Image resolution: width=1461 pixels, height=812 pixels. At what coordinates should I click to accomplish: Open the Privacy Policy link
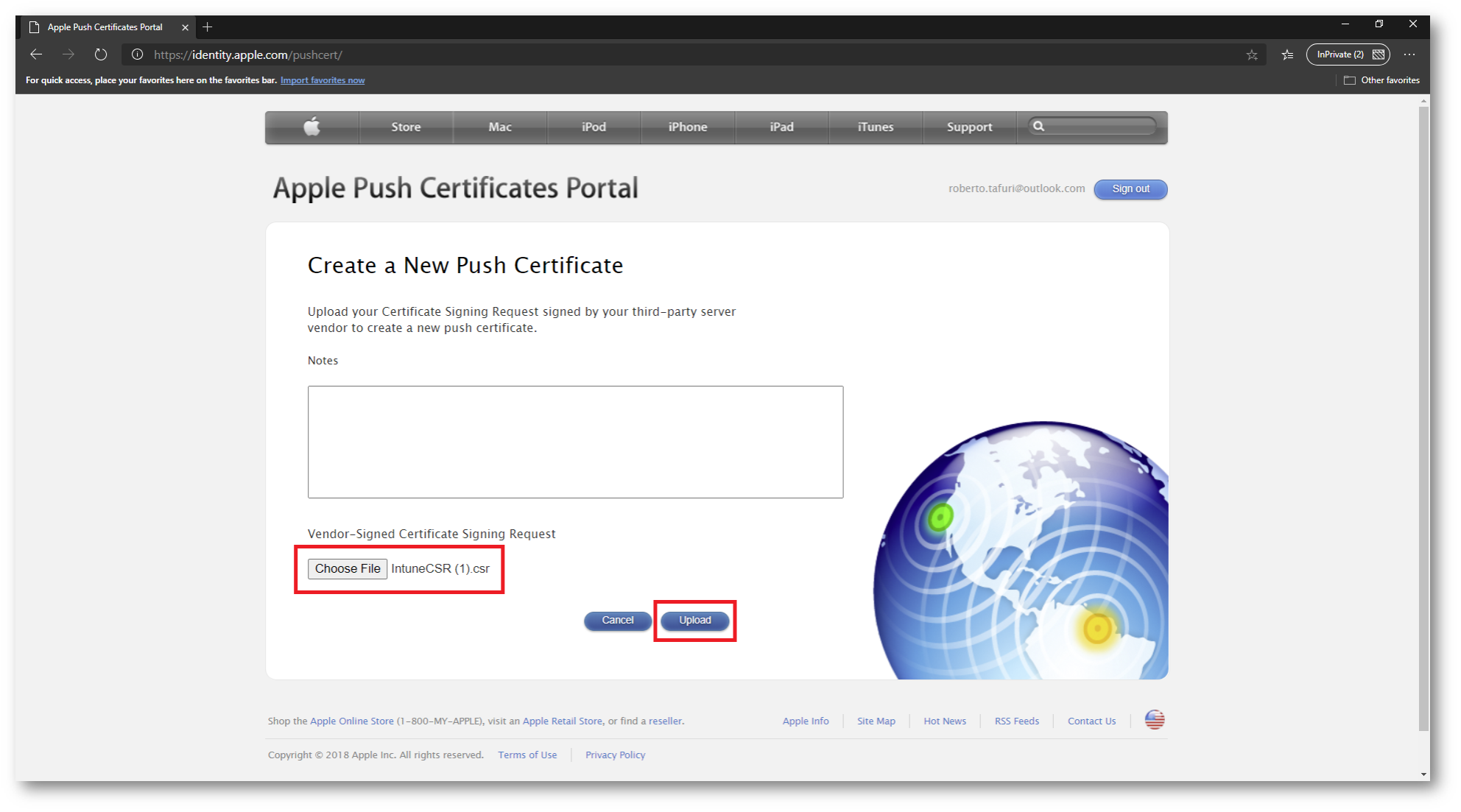[x=615, y=755]
